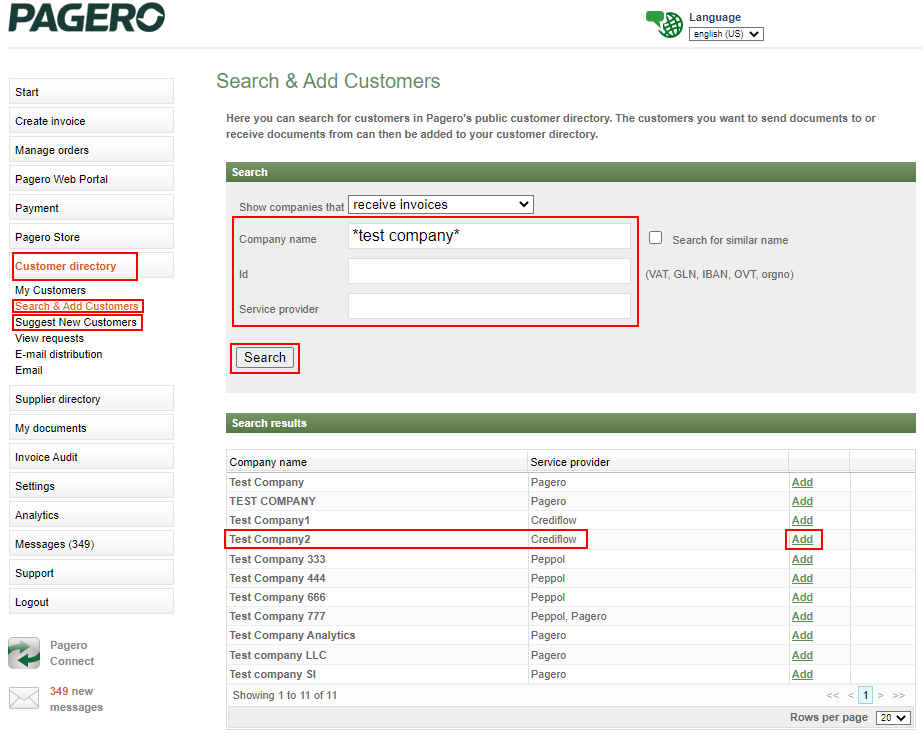This screenshot has height=734, width=923.
Task: Click the language globe icon
Action: [665, 24]
